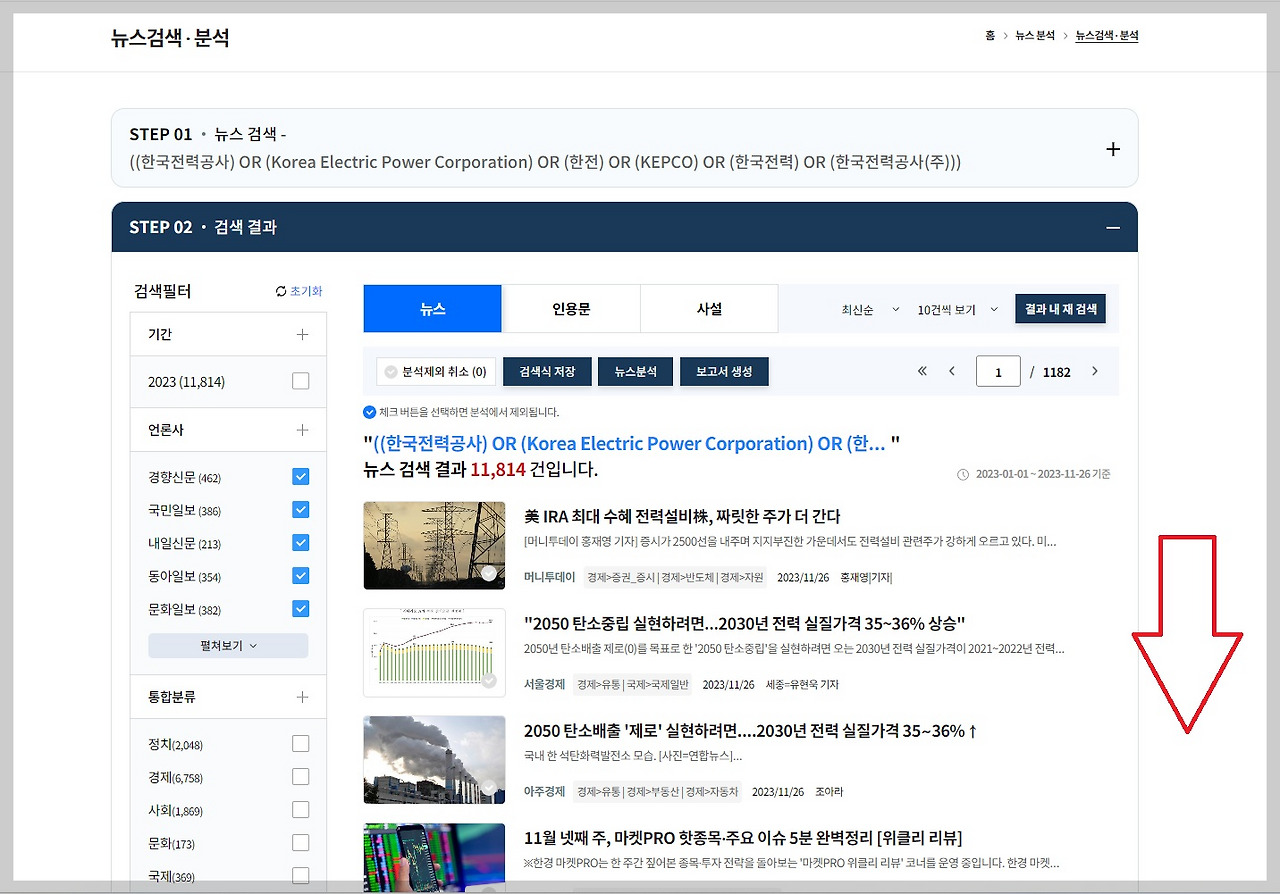Click the highlighted search query title text
Viewport: 1280px width, 894px height.
pyautogui.click(x=629, y=444)
